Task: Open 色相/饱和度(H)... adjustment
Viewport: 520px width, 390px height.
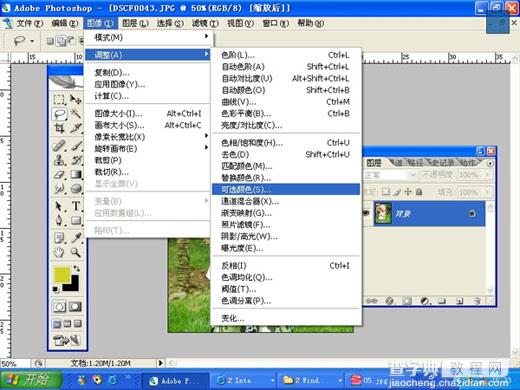Action: [x=286, y=143]
